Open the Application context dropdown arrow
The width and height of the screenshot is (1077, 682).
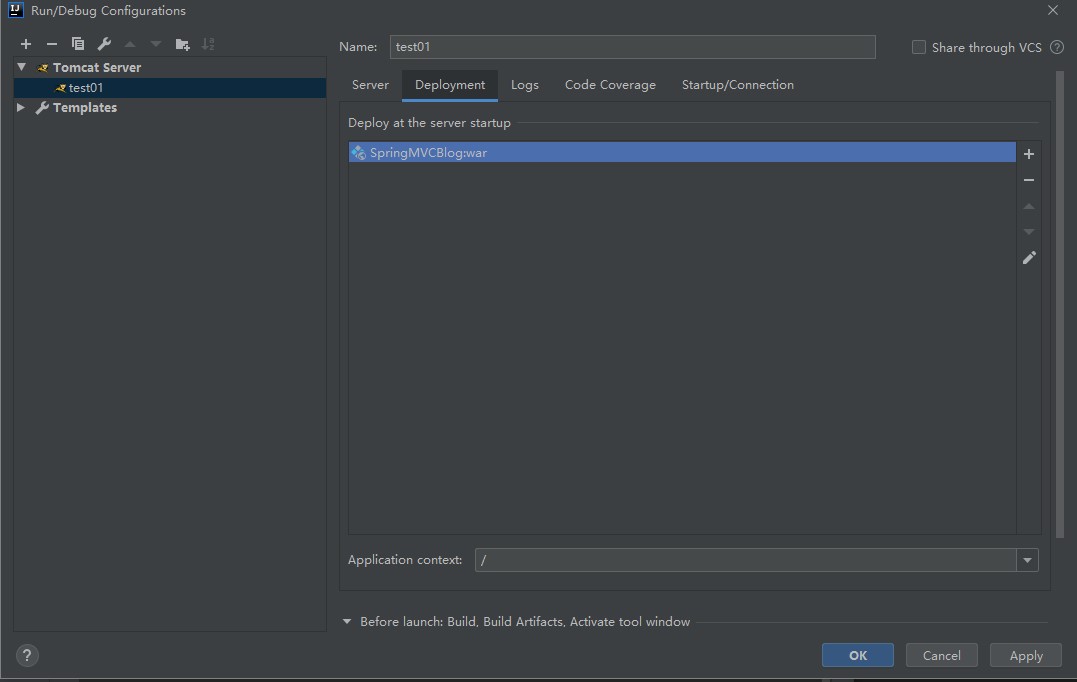click(1027, 560)
